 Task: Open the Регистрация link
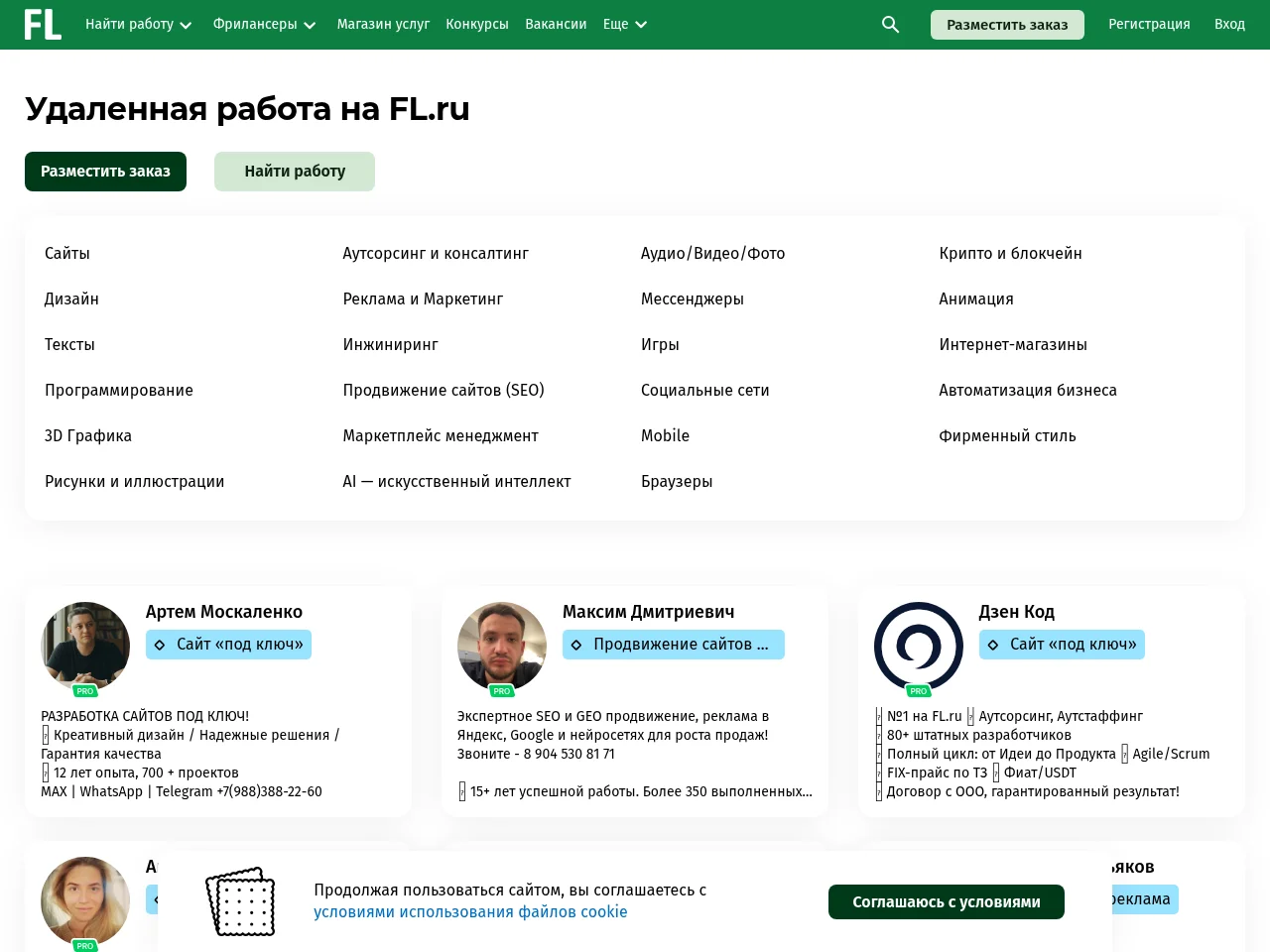click(1149, 25)
